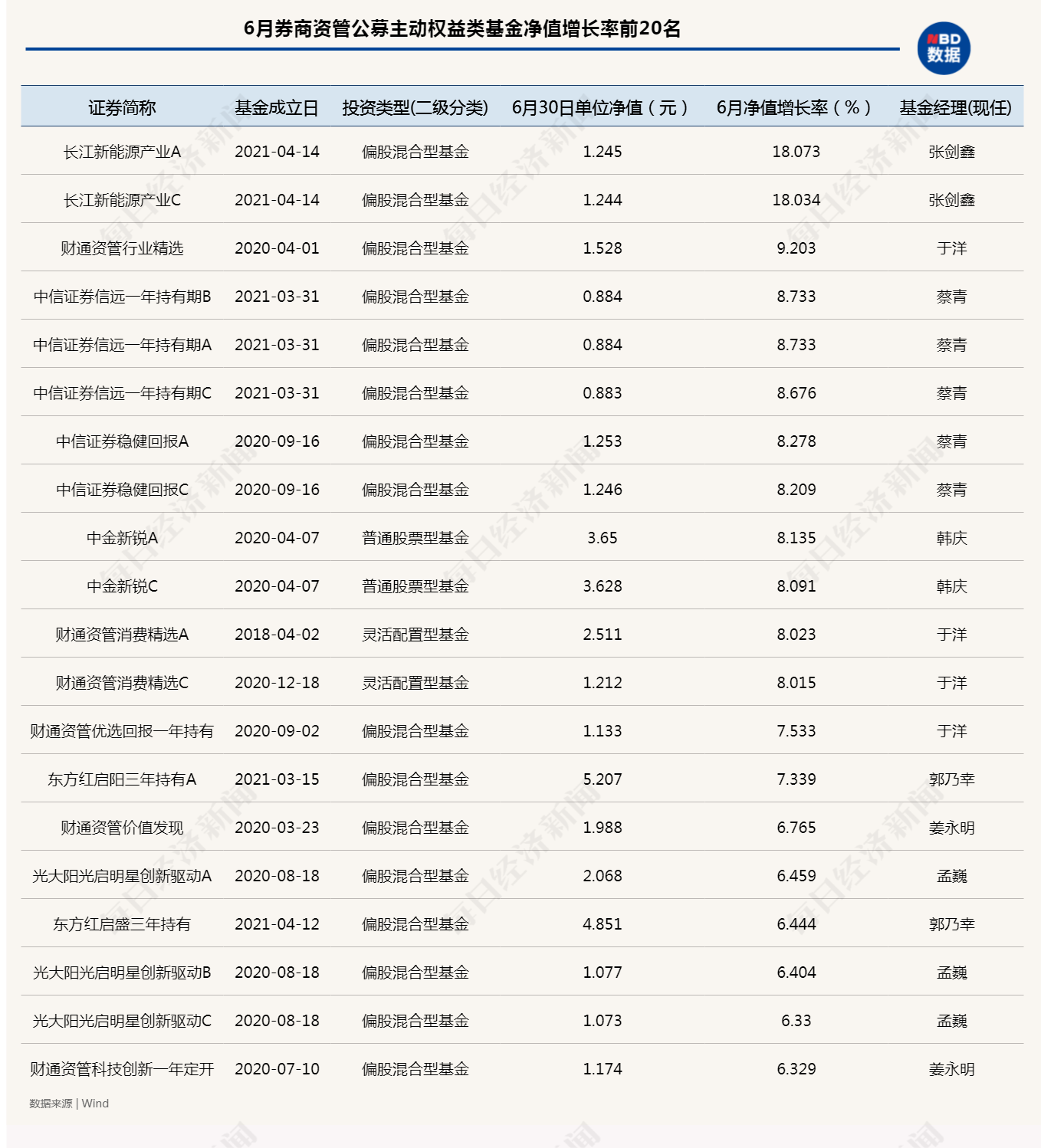Click fund name 东方红启盛三年持有
1041x1148 pixels.
122,924
